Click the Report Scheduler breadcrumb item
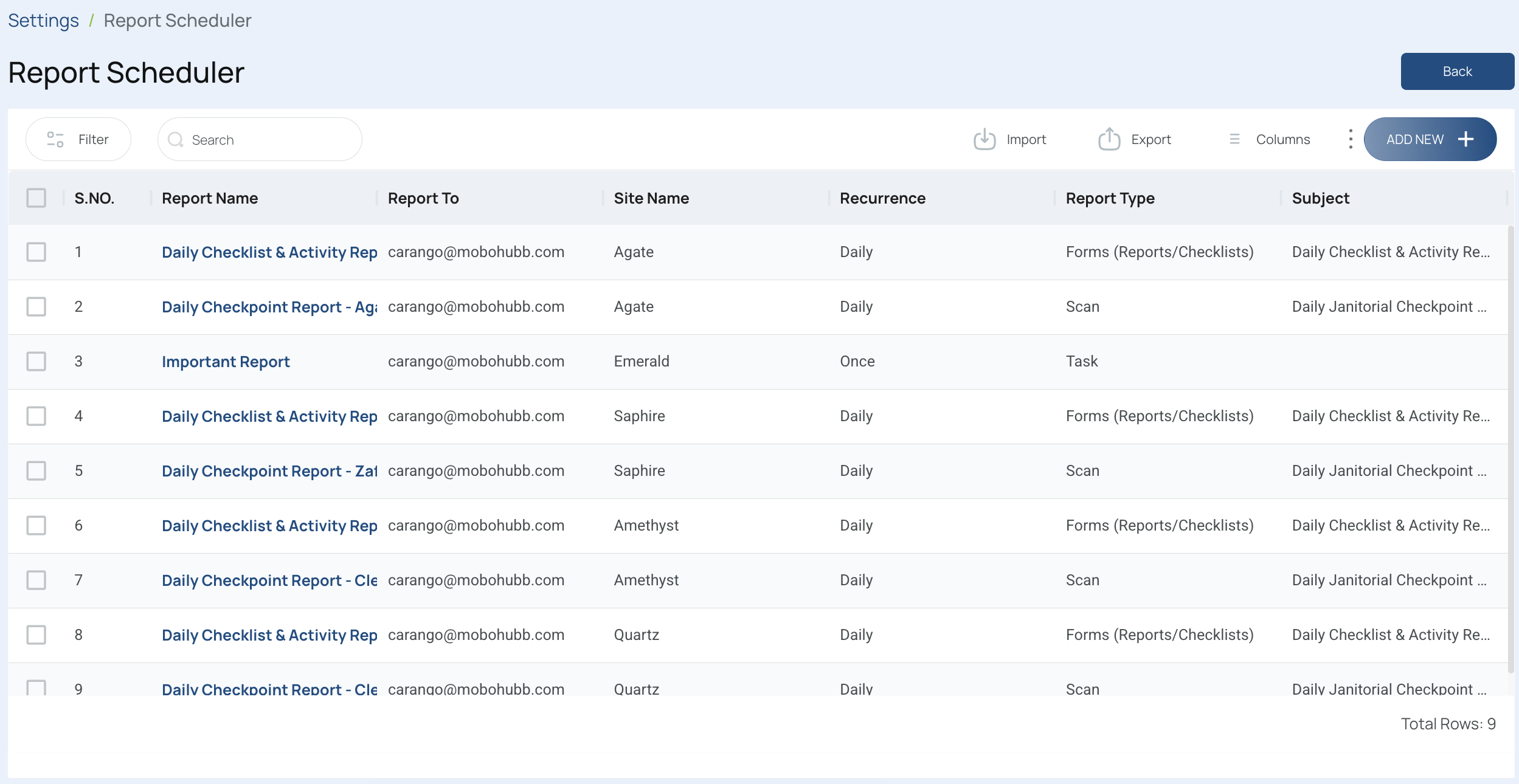This screenshot has height=784, width=1519. [x=177, y=21]
